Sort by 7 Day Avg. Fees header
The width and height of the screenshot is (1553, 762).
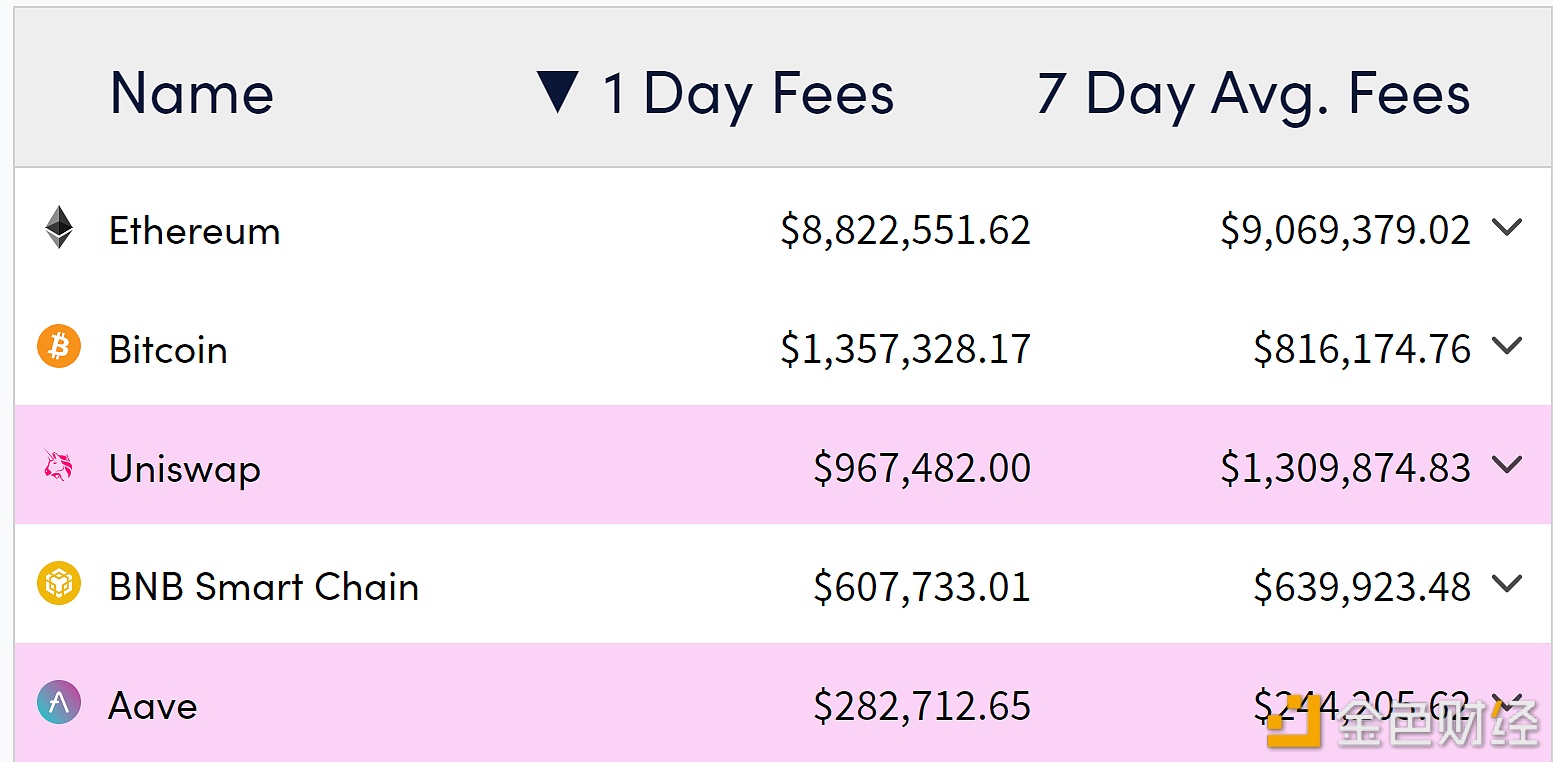[x=1253, y=94]
